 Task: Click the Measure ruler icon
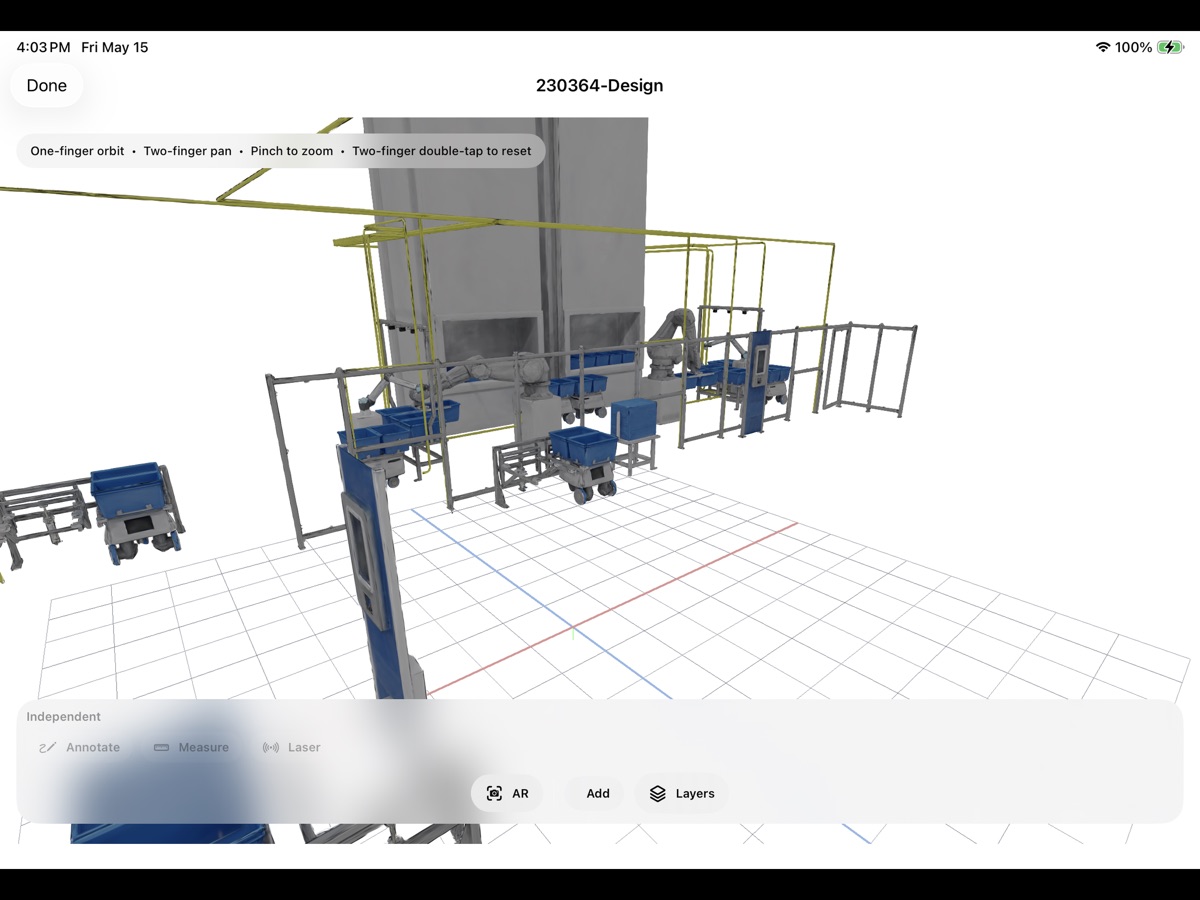[161, 747]
